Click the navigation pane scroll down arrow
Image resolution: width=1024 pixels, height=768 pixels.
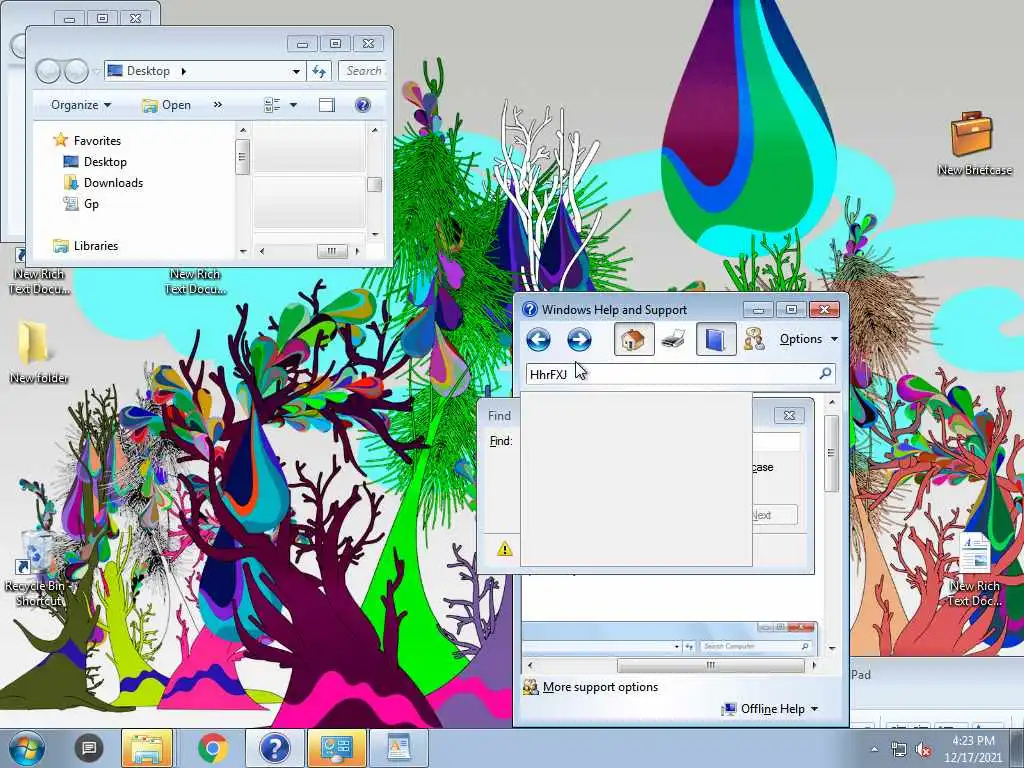pos(243,251)
